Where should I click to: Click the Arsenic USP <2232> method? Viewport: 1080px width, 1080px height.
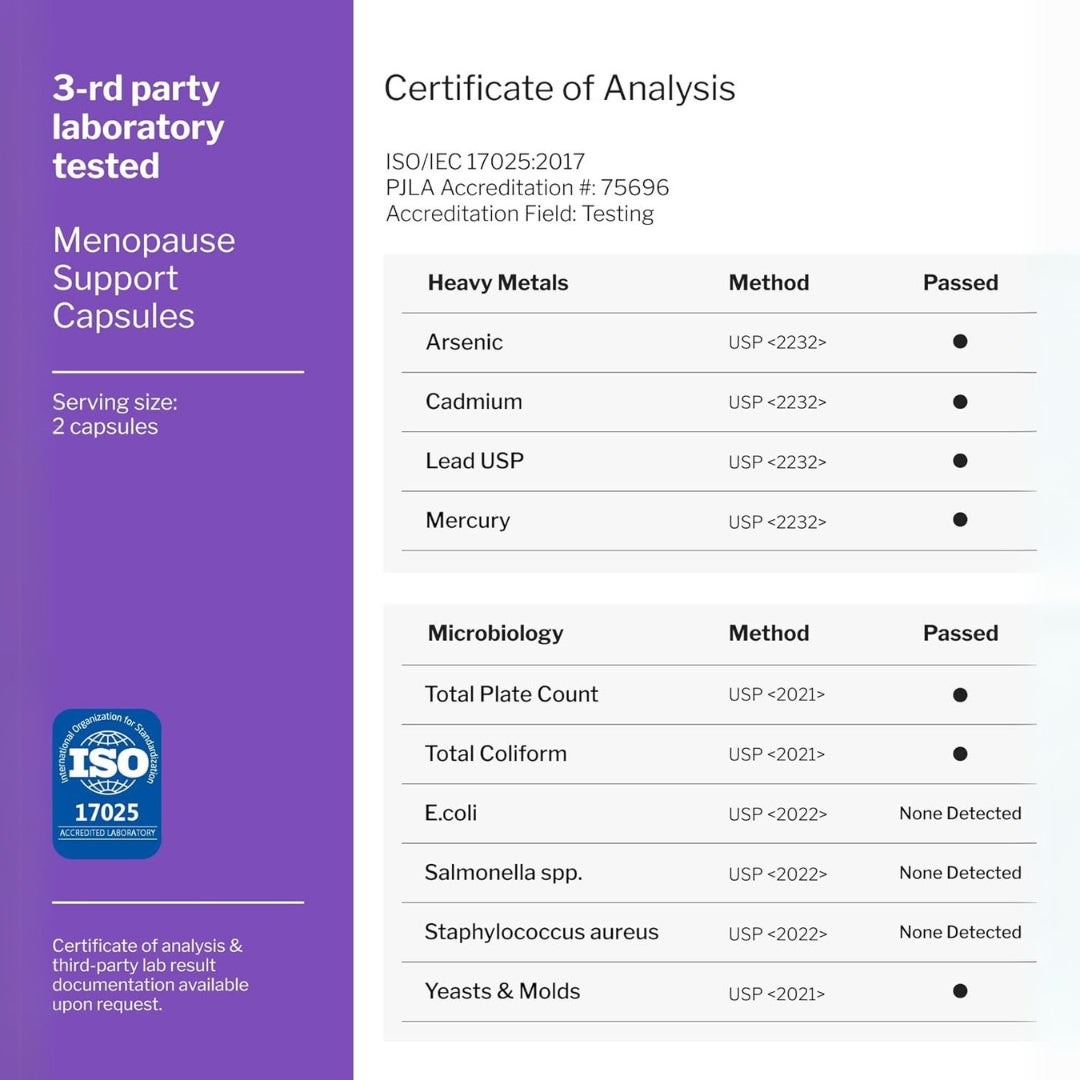[x=777, y=342]
